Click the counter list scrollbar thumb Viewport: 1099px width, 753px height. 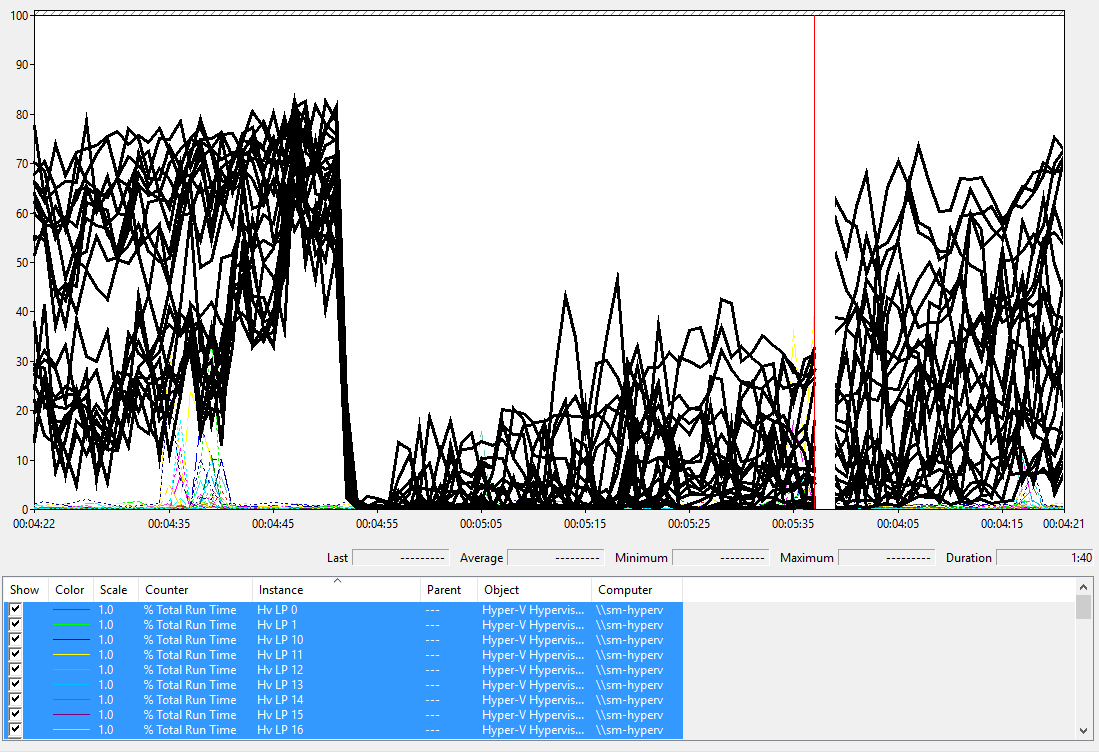click(1084, 607)
